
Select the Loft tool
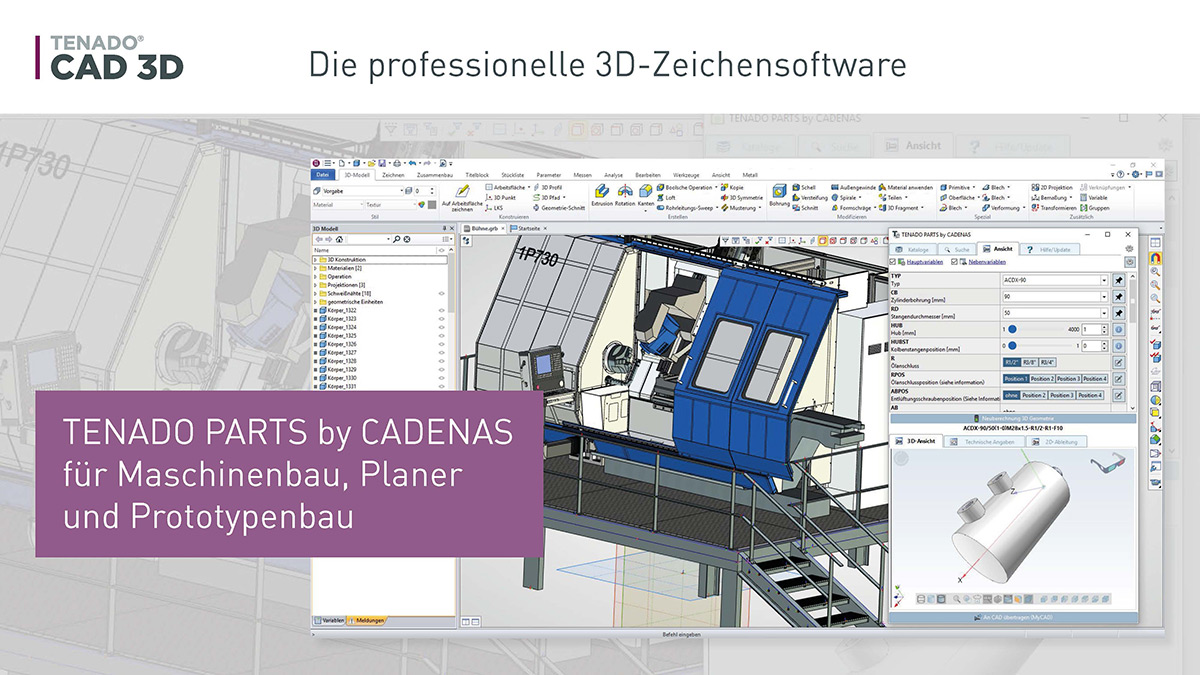point(667,198)
